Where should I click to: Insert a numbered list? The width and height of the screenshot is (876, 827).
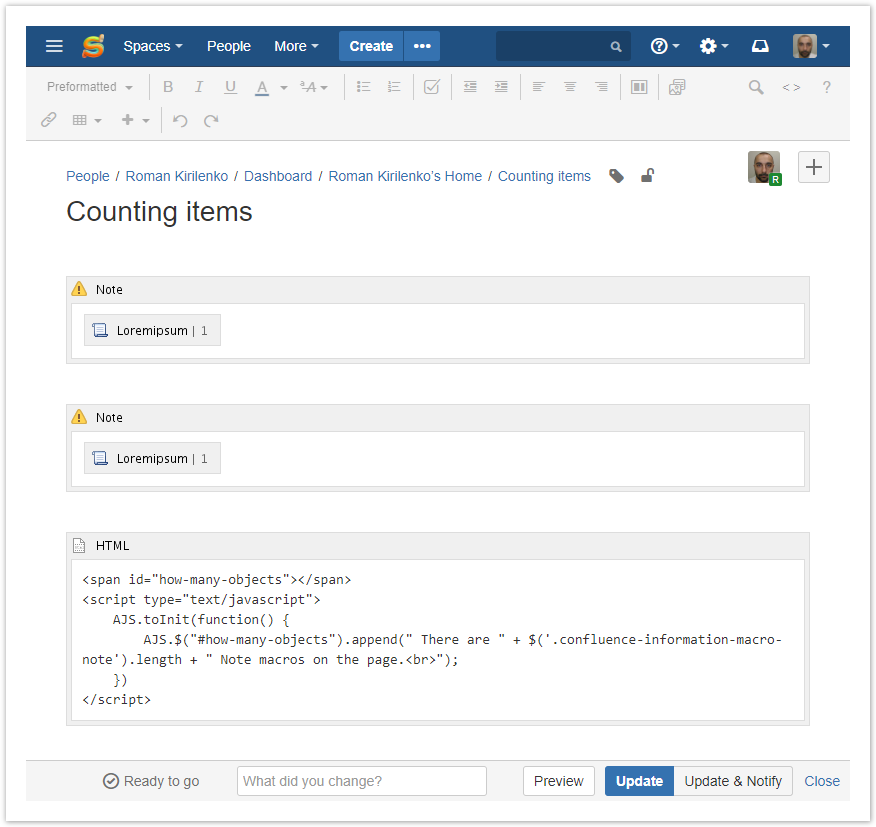[x=394, y=87]
